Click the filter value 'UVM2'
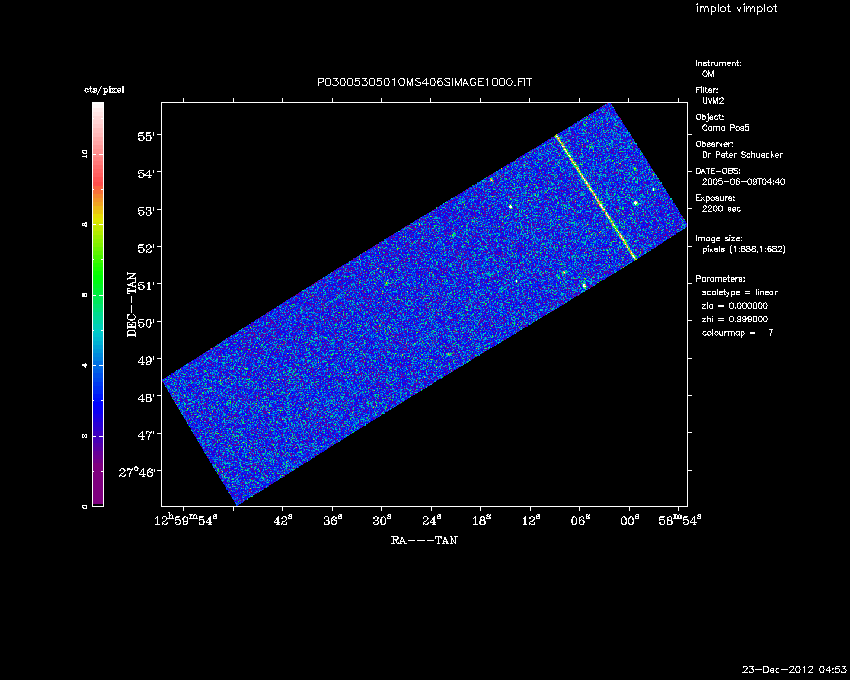This screenshot has height=680, width=850. click(713, 101)
